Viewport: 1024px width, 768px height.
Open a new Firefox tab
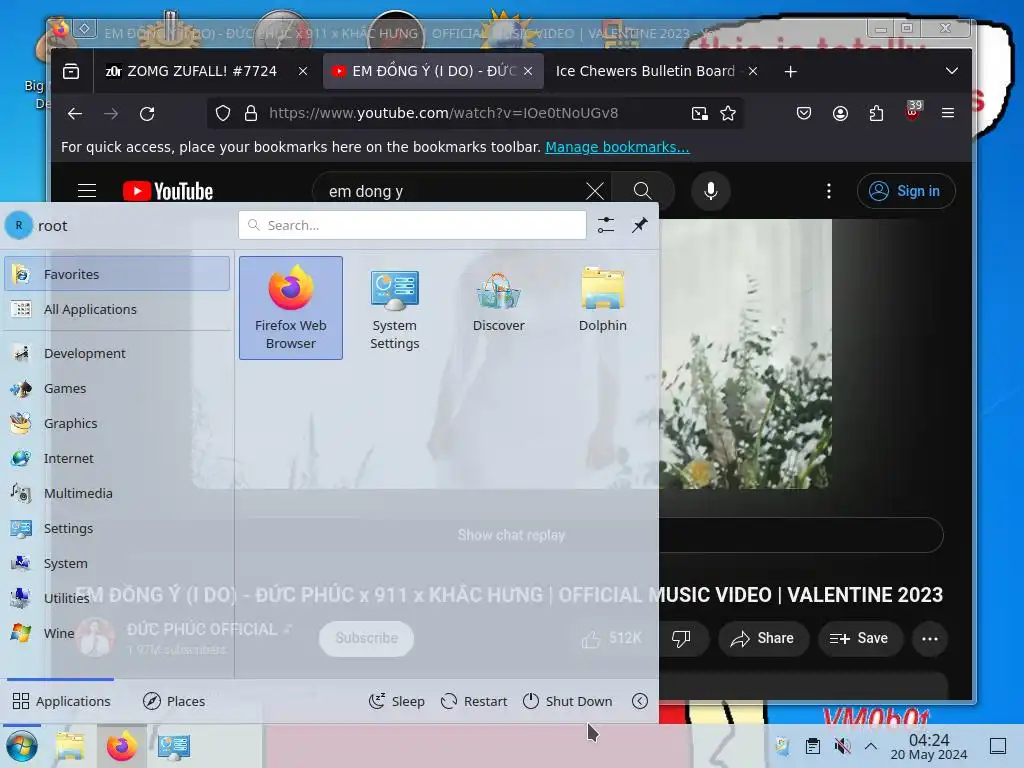click(790, 71)
